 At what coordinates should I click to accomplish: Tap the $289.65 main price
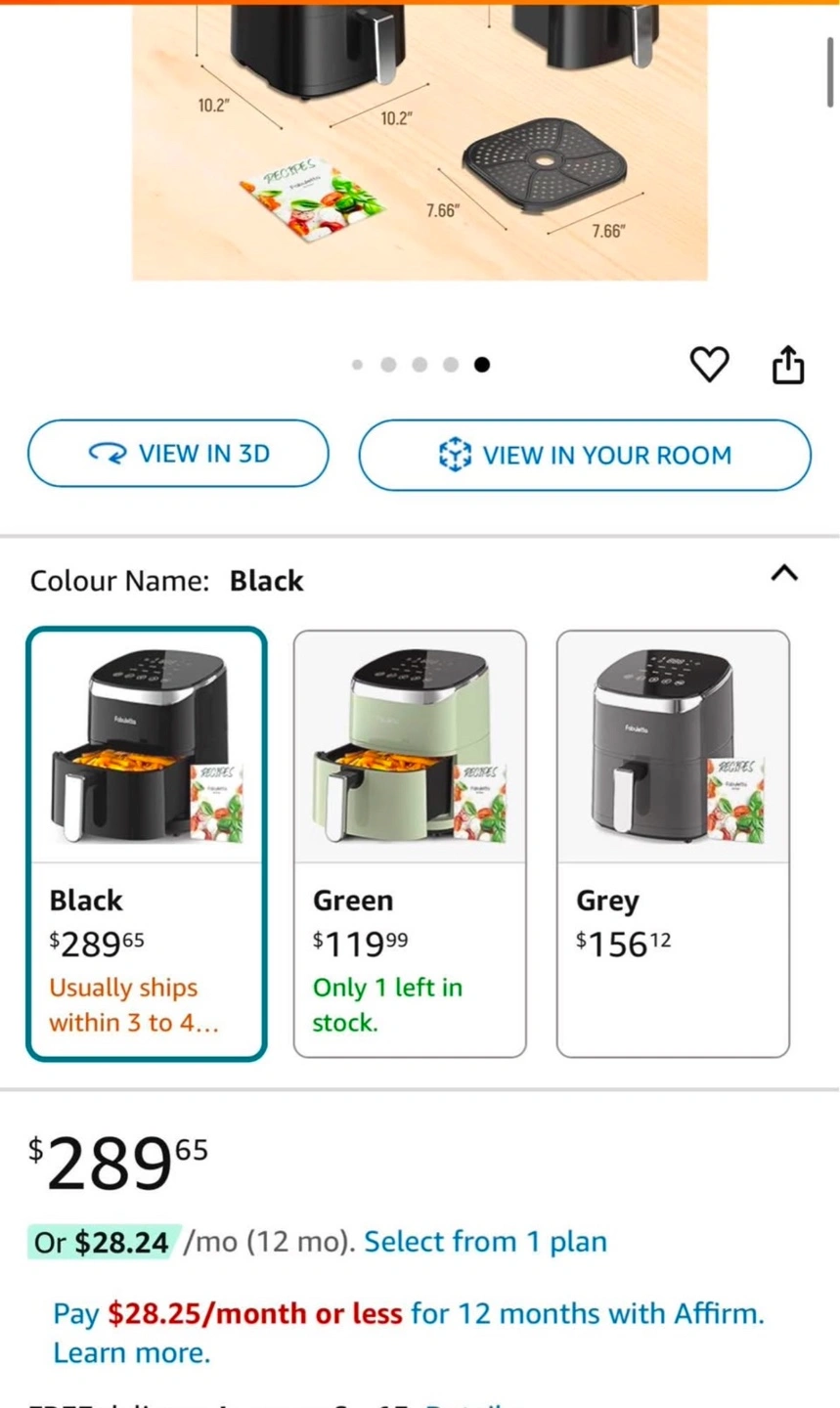(x=118, y=1164)
